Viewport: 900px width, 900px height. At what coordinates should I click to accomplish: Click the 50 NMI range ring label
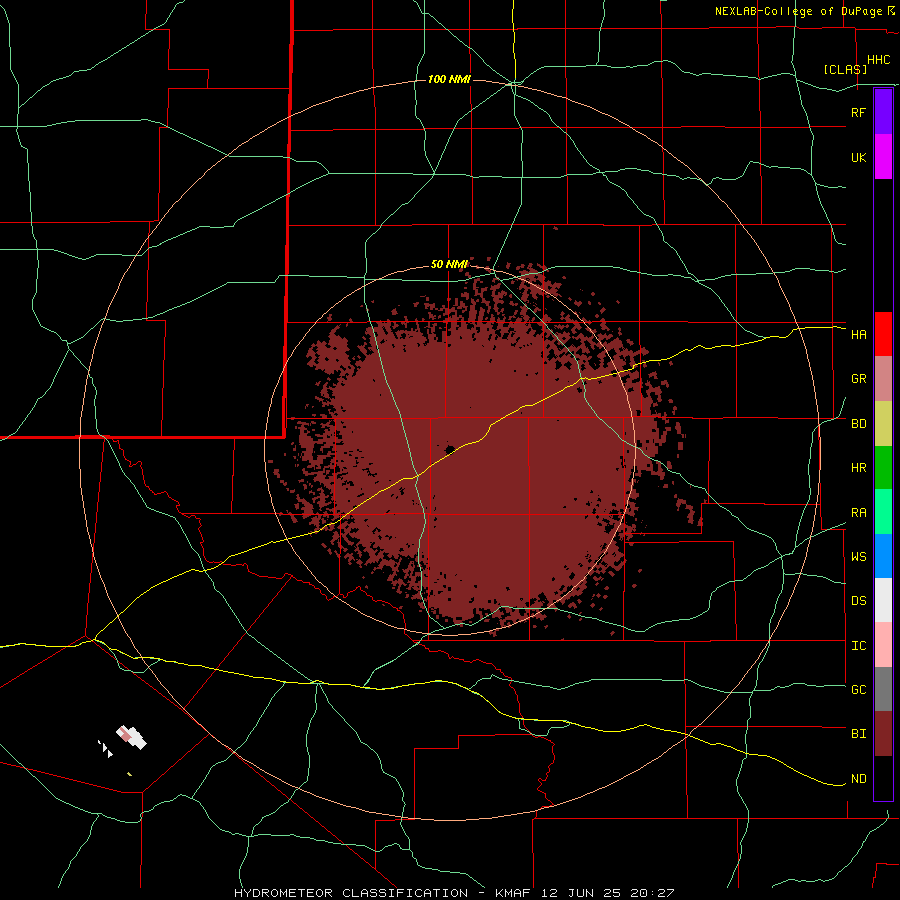click(449, 264)
